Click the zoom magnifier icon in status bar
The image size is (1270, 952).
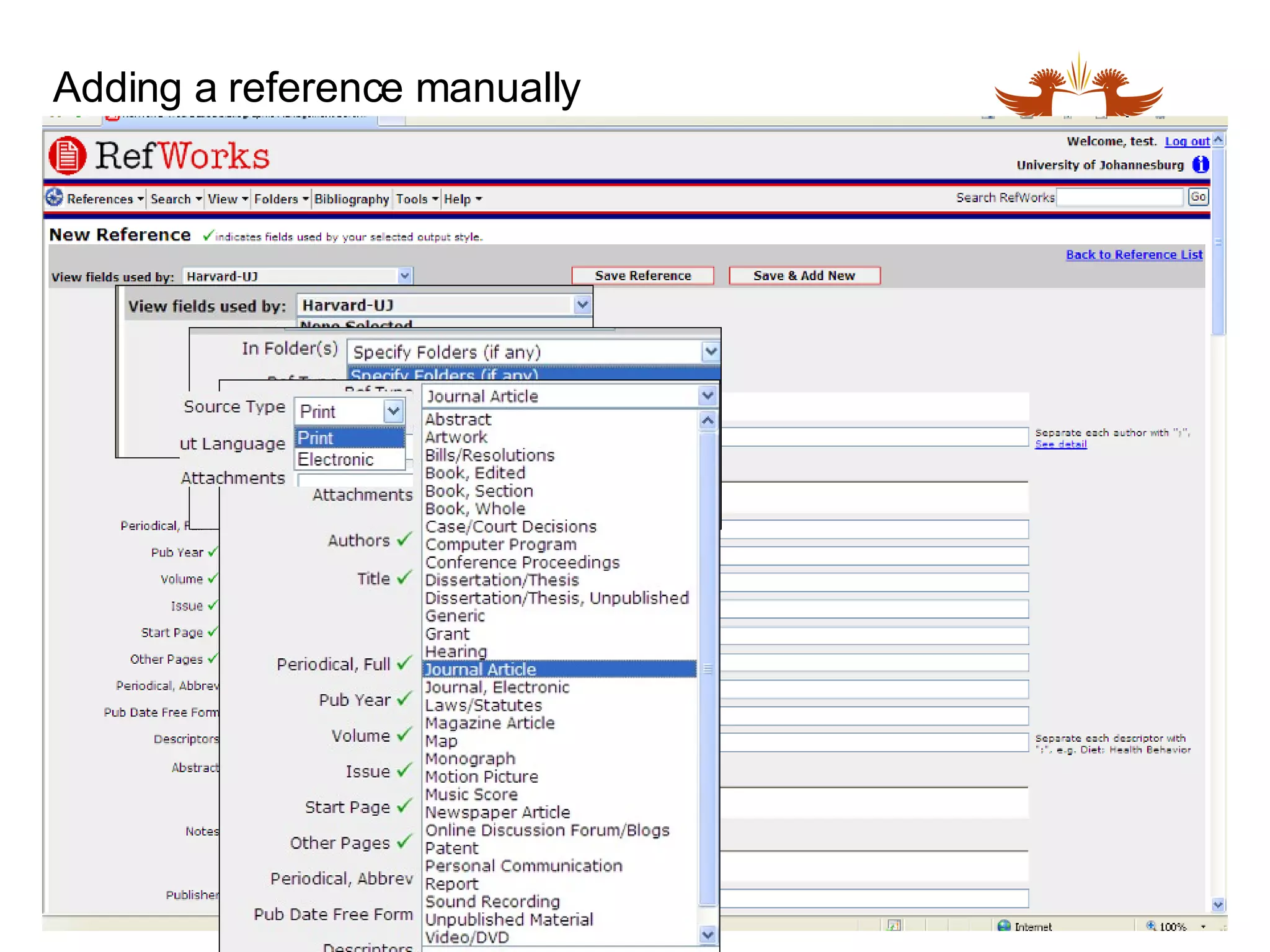(1151, 926)
